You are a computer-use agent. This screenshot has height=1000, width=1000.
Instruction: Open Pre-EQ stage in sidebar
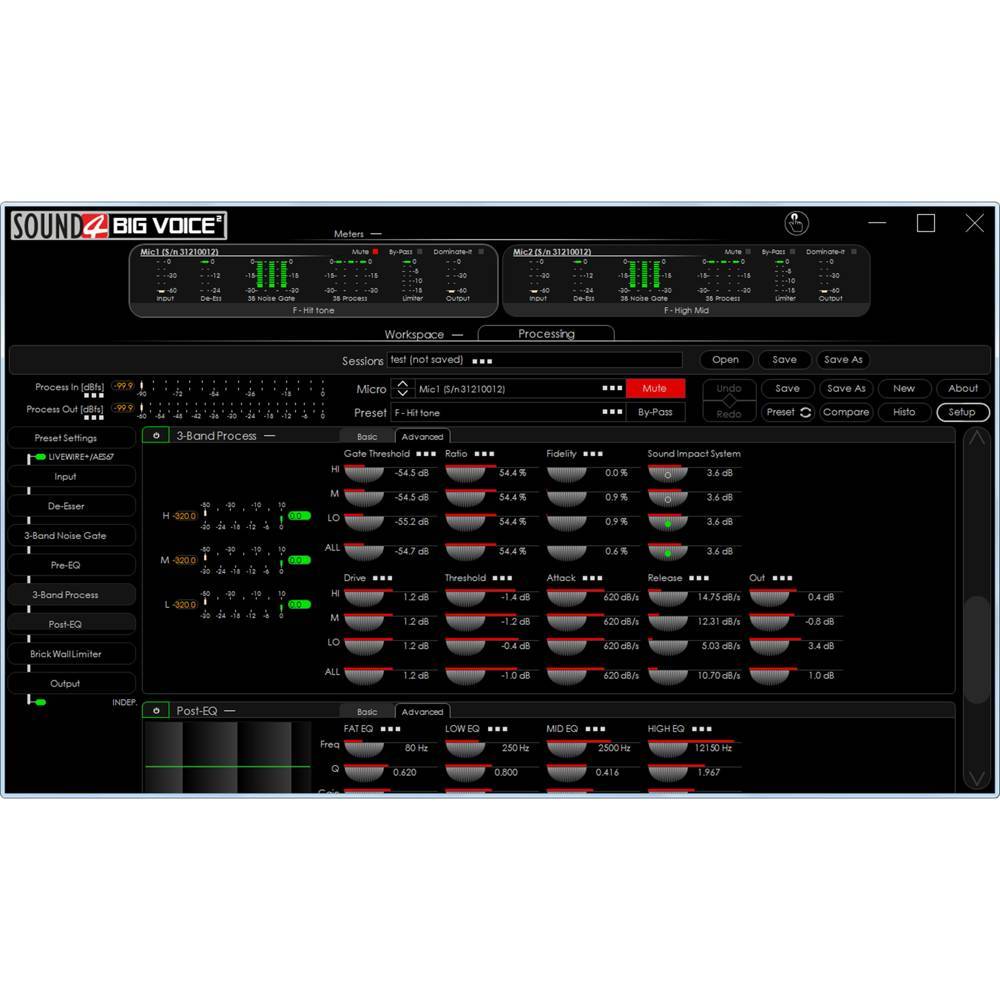point(71,565)
